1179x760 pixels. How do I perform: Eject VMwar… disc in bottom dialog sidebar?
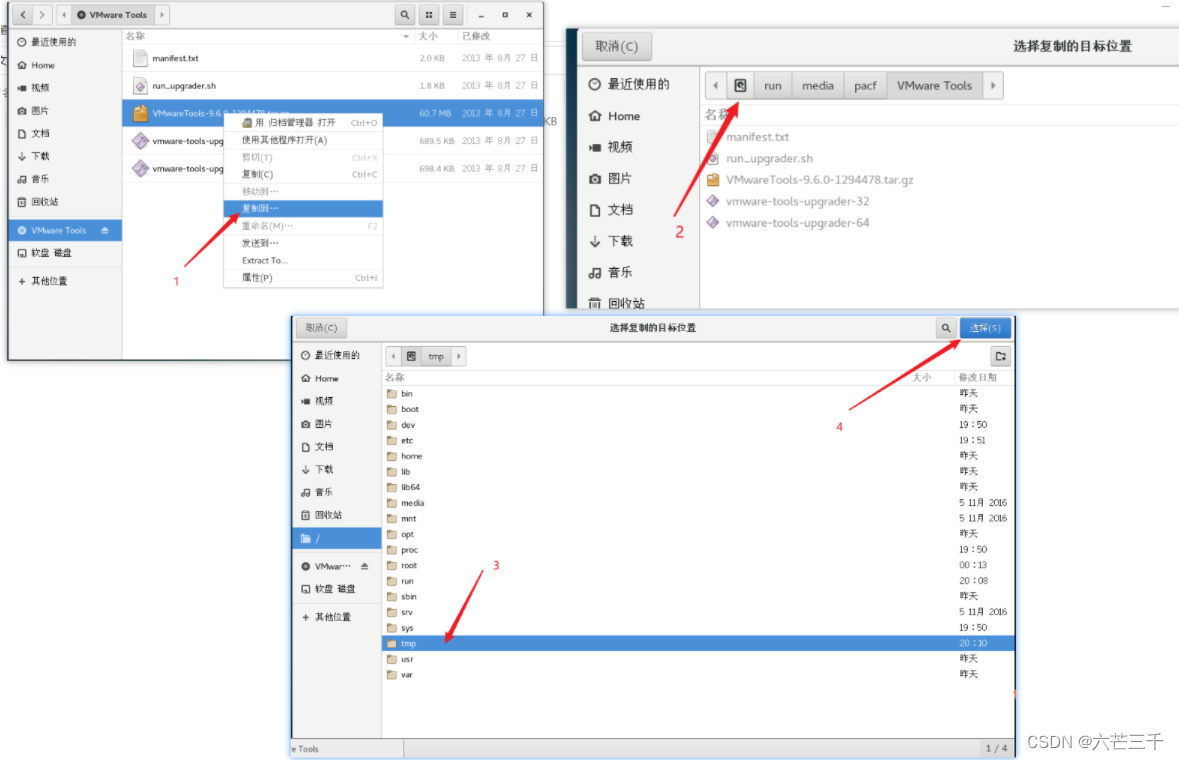pyautogui.click(x=365, y=566)
